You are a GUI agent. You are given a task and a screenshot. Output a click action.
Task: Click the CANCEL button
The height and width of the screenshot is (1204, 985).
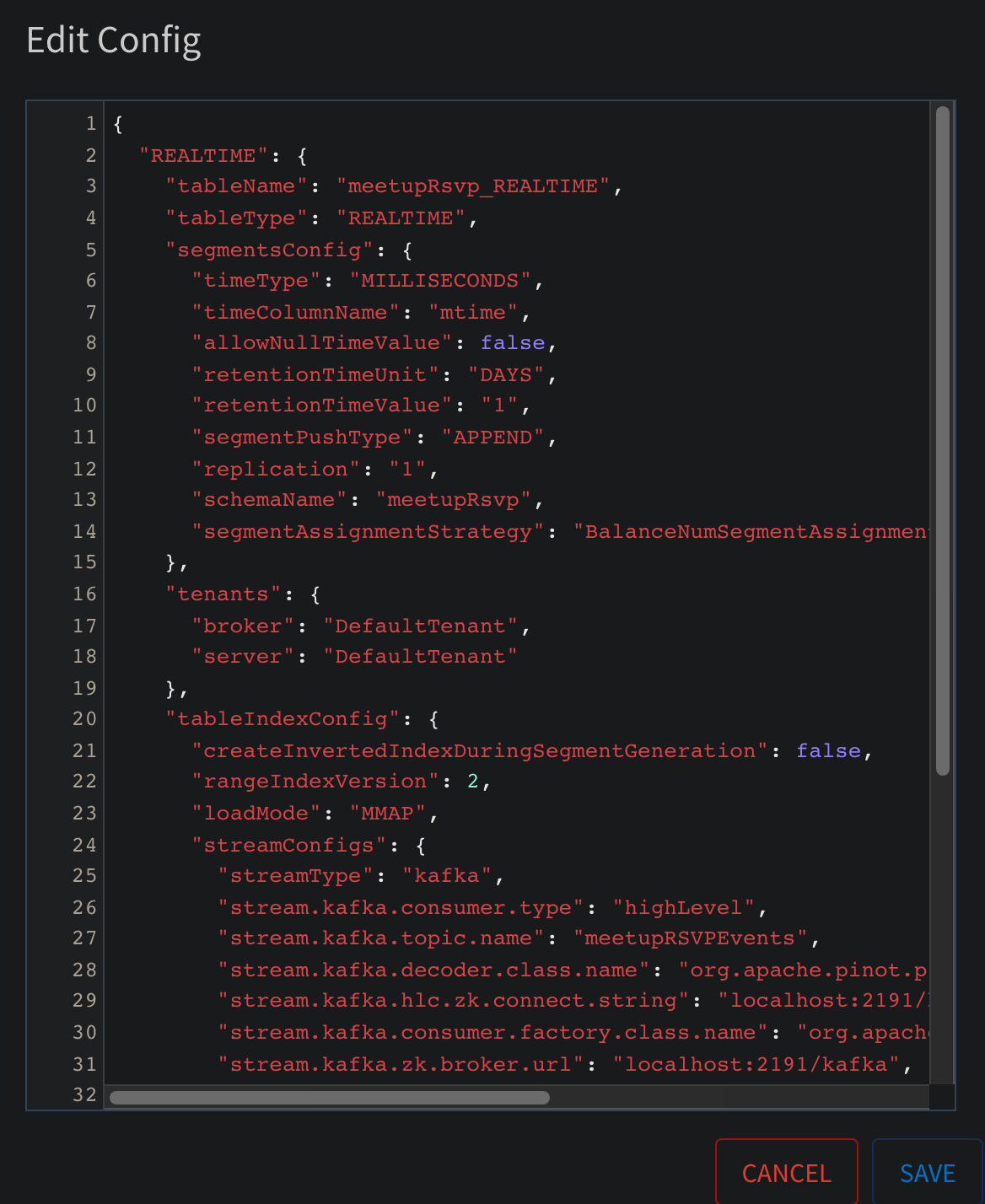tap(786, 1172)
